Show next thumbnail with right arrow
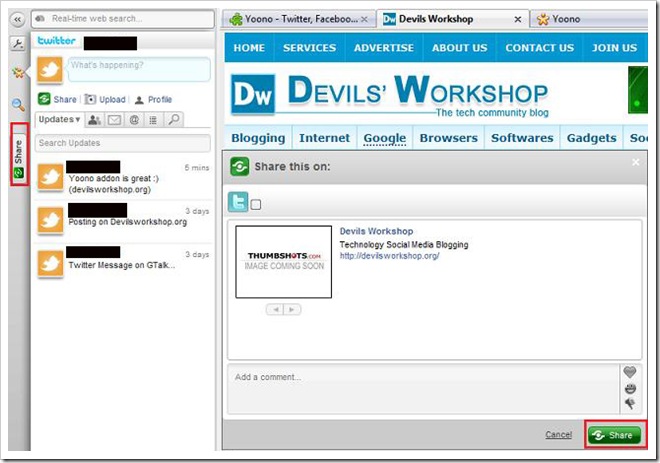 [292, 310]
